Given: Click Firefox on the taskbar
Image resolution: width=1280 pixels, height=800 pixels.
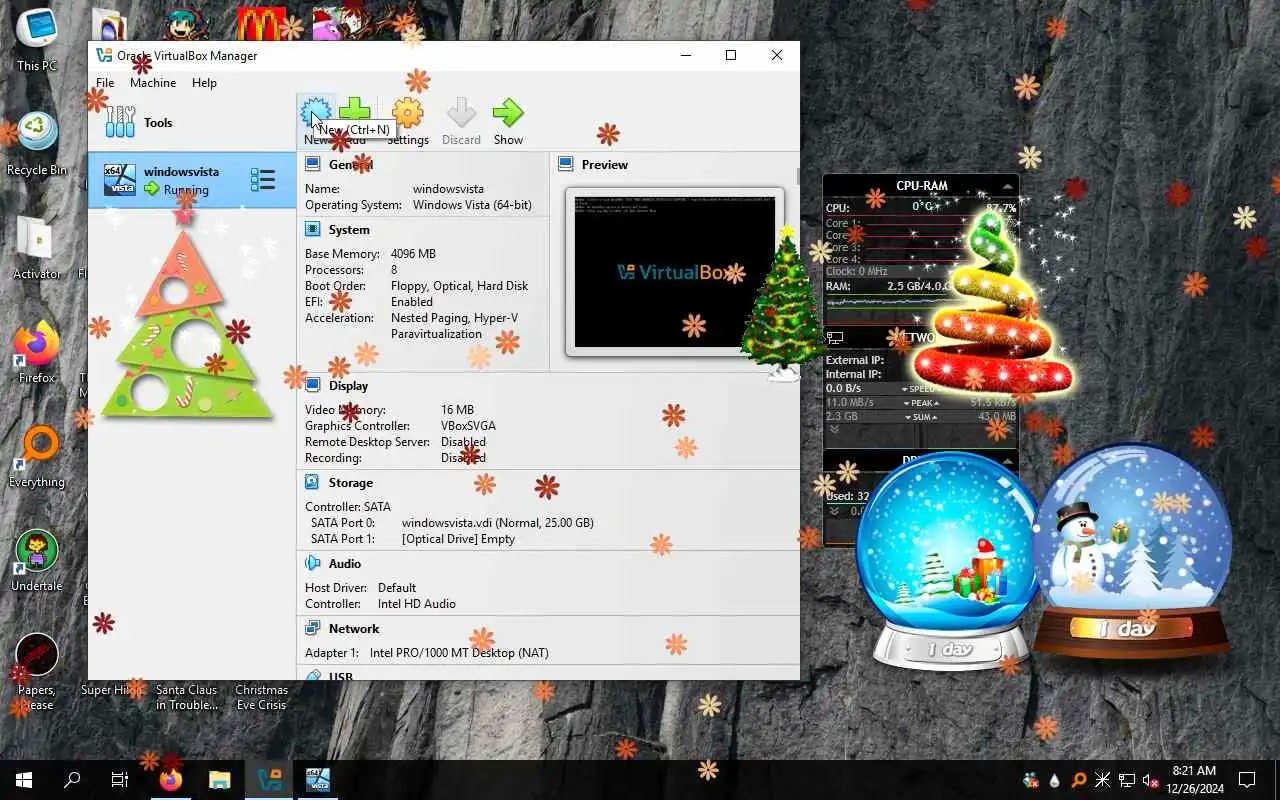Looking at the screenshot, I should click(171, 780).
